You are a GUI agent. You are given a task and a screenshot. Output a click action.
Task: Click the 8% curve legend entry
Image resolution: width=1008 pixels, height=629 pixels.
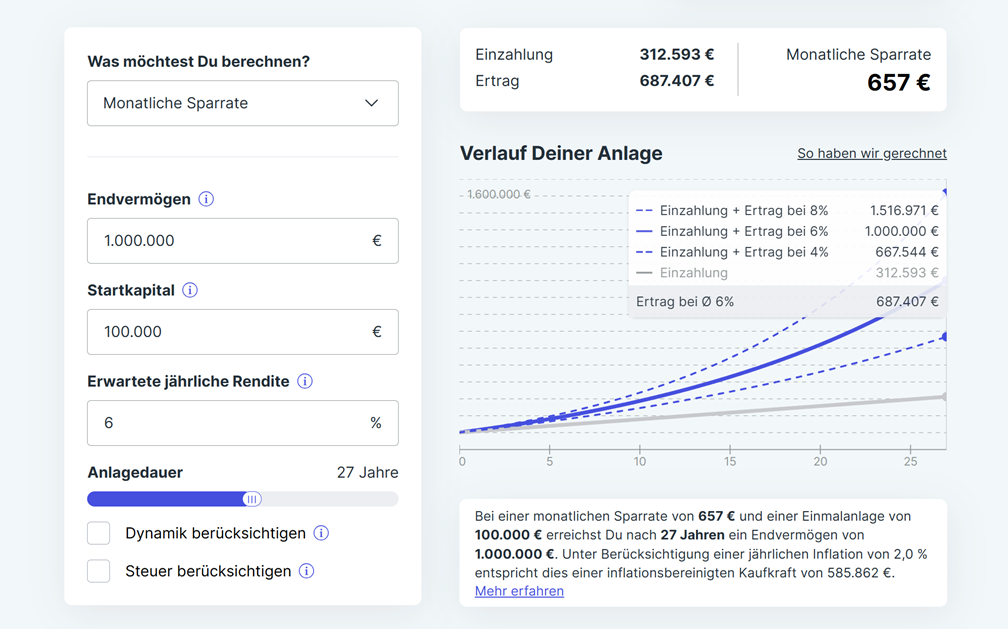pos(743,211)
